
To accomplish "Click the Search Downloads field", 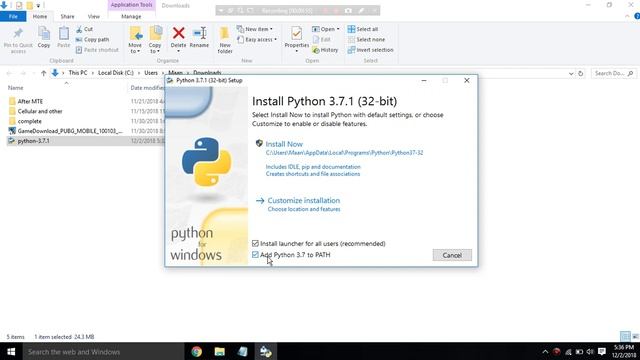I will pos(613,73).
